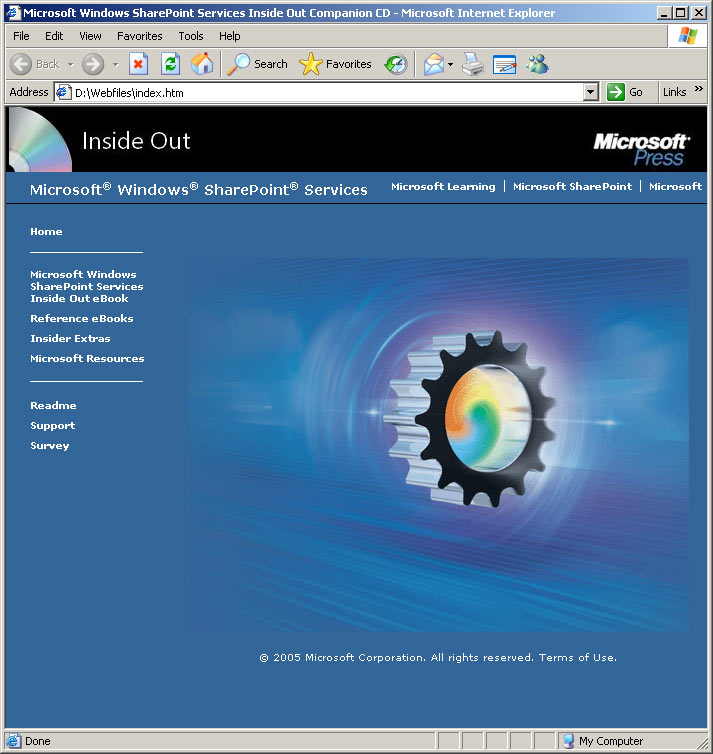Image resolution: width=713 pixels, height=754 pixels.
Task: Click the My Computer status text
Action: pos(611,741)
